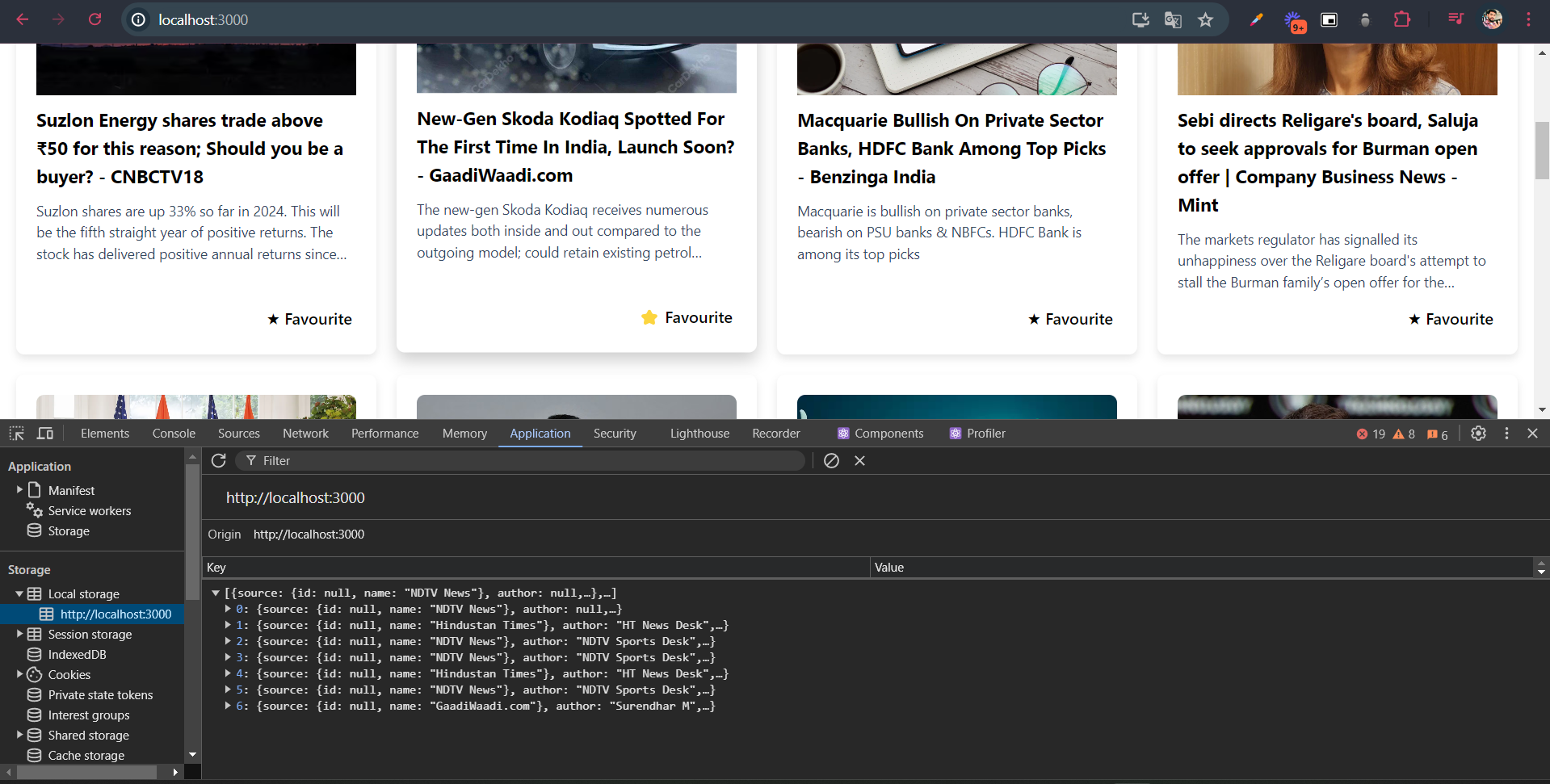Image resolution: width=1550 pixels, height=784 pixels.
Task: Open DevTools settings gear
Action: 1478,434
